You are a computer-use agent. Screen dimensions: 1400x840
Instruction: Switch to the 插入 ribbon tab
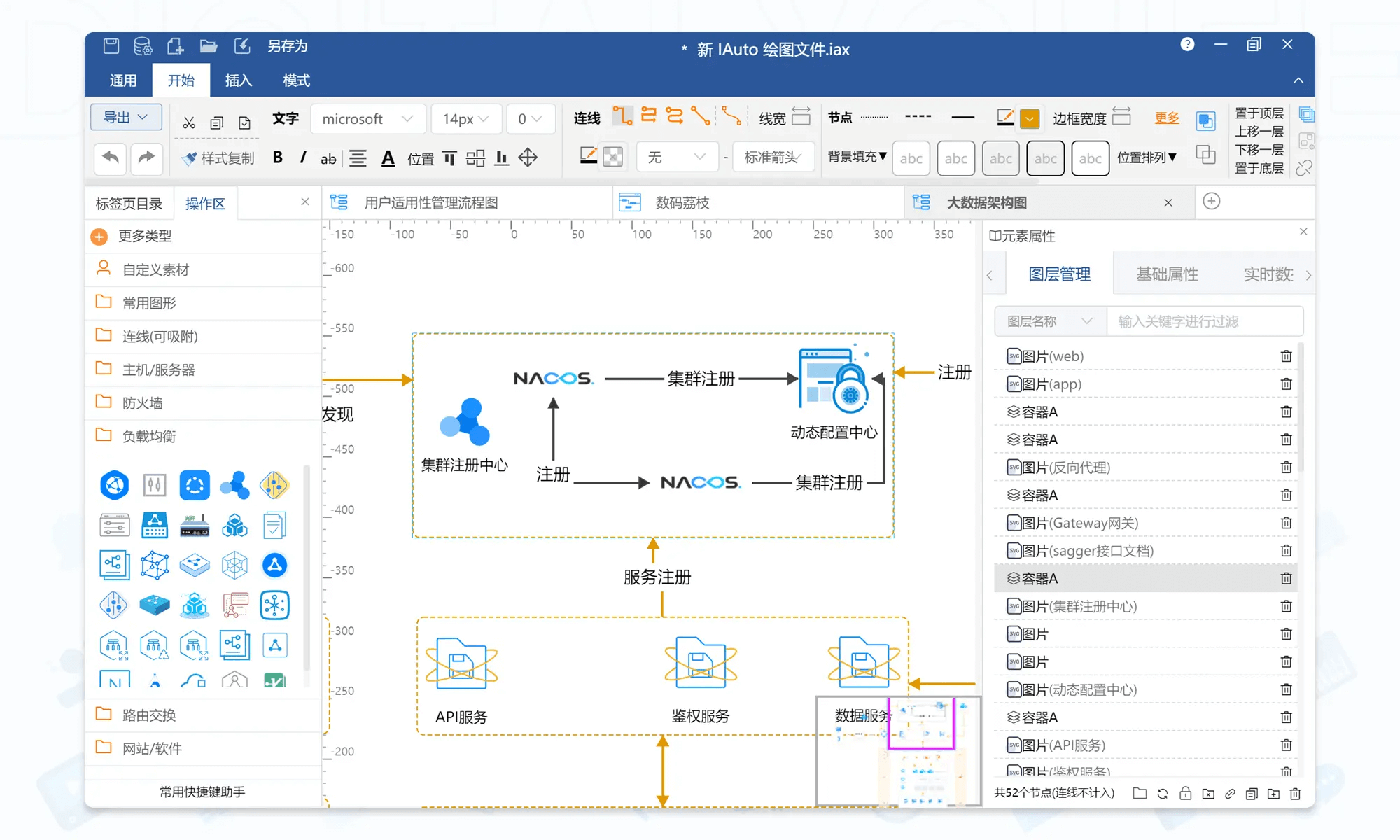click(x=238, y=80)
